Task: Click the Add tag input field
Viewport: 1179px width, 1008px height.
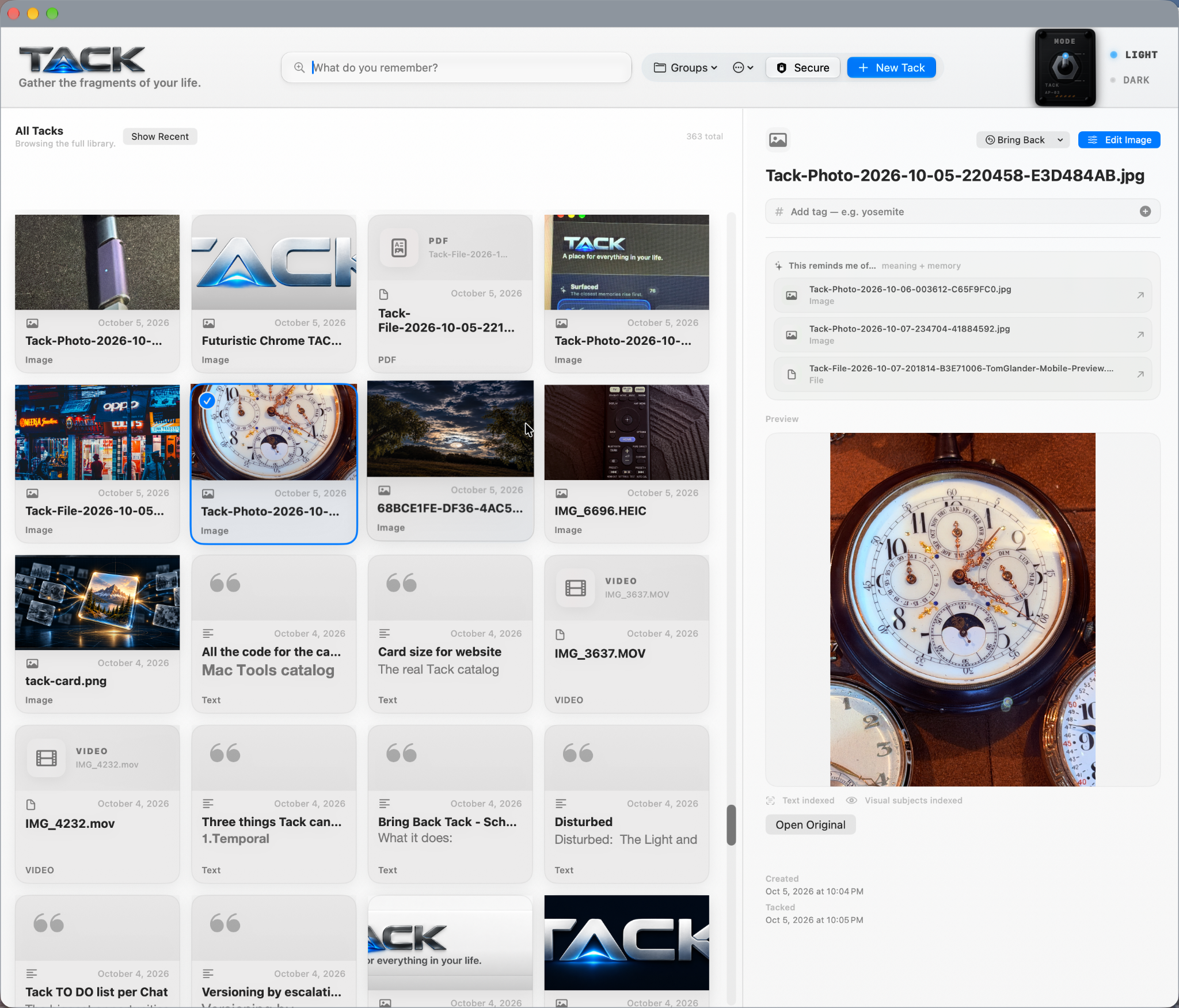Action: [x=963, y=211]
